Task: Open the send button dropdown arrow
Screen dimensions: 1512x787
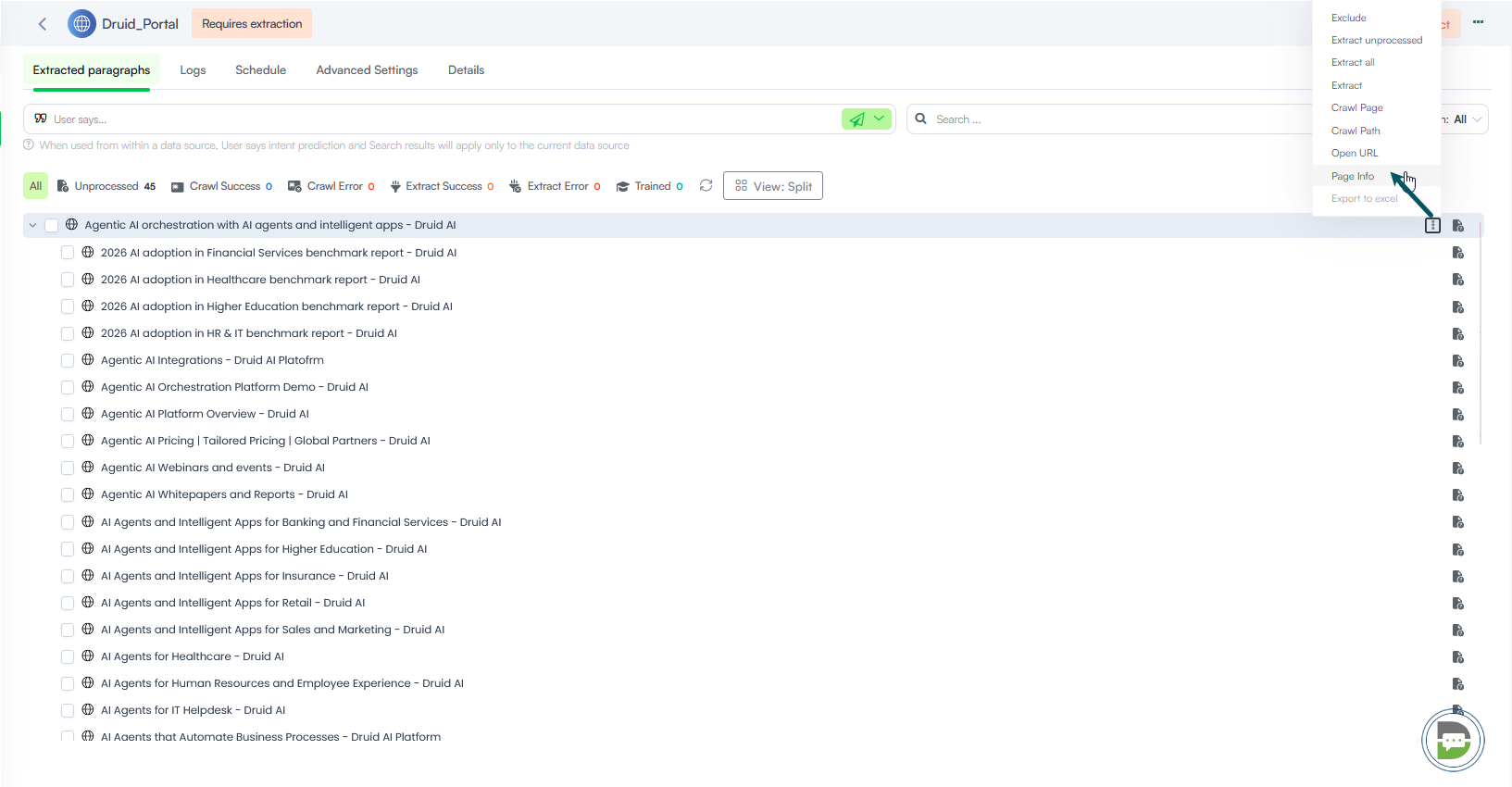Action: 880,119
